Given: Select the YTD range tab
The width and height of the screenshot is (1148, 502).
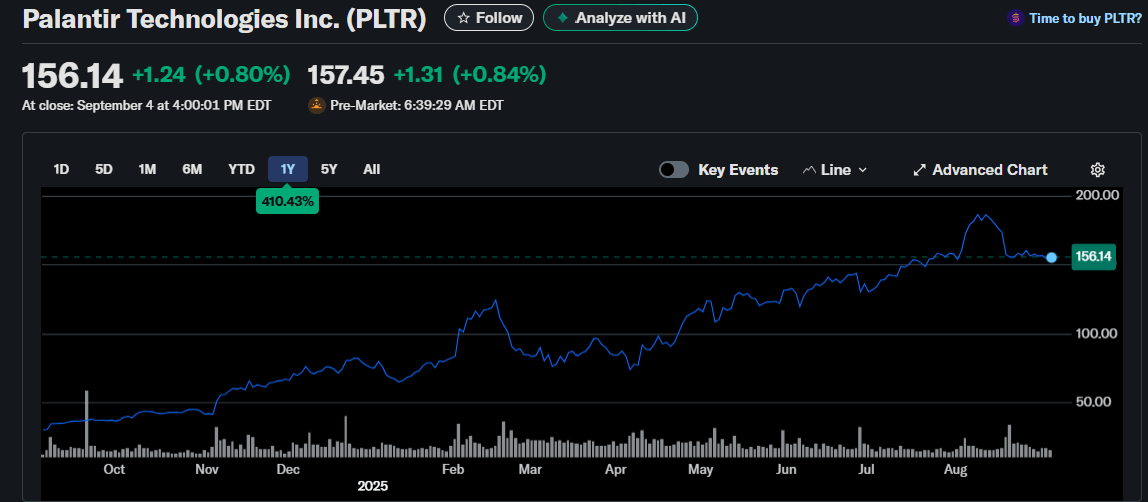Looking at the screenshot, I should coord(241,170).
